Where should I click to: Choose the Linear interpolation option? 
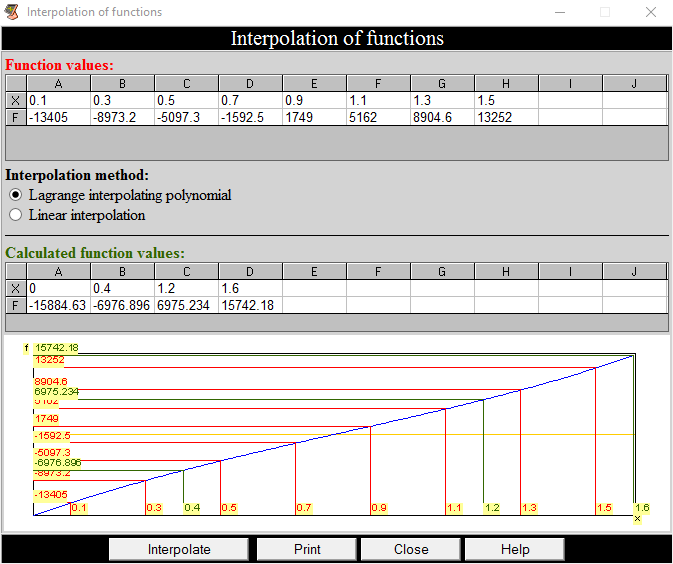[x=15, y=215]
